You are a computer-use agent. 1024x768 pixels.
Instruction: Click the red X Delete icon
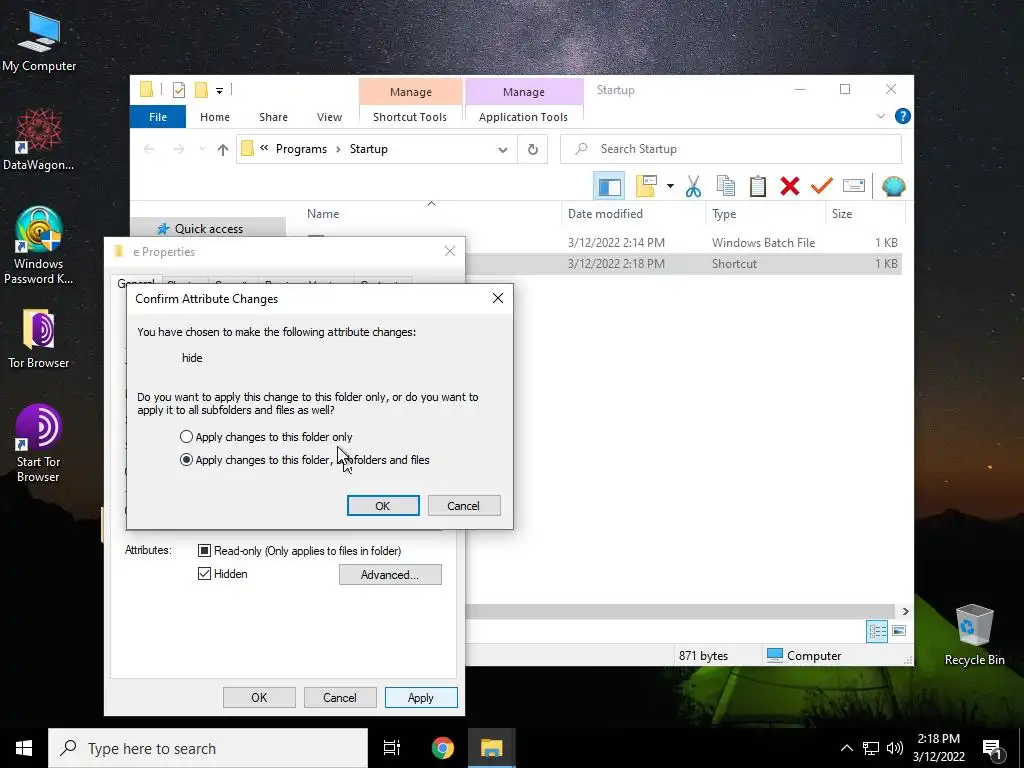pos(790,187)
